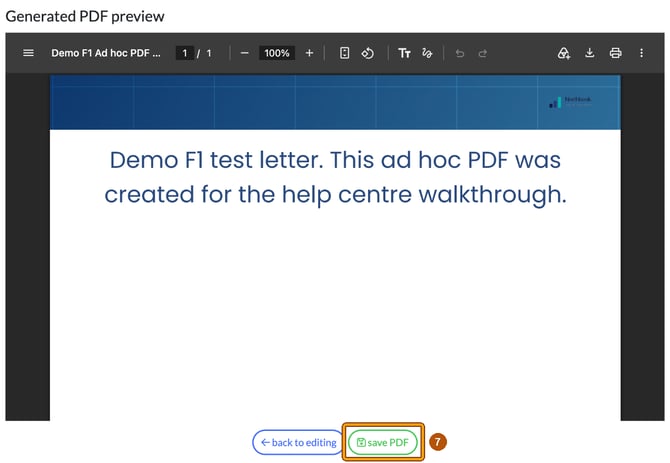Click the Demo F1 Ad hoc PDF title
670x463 pixels.
click(x=106, y=53)
